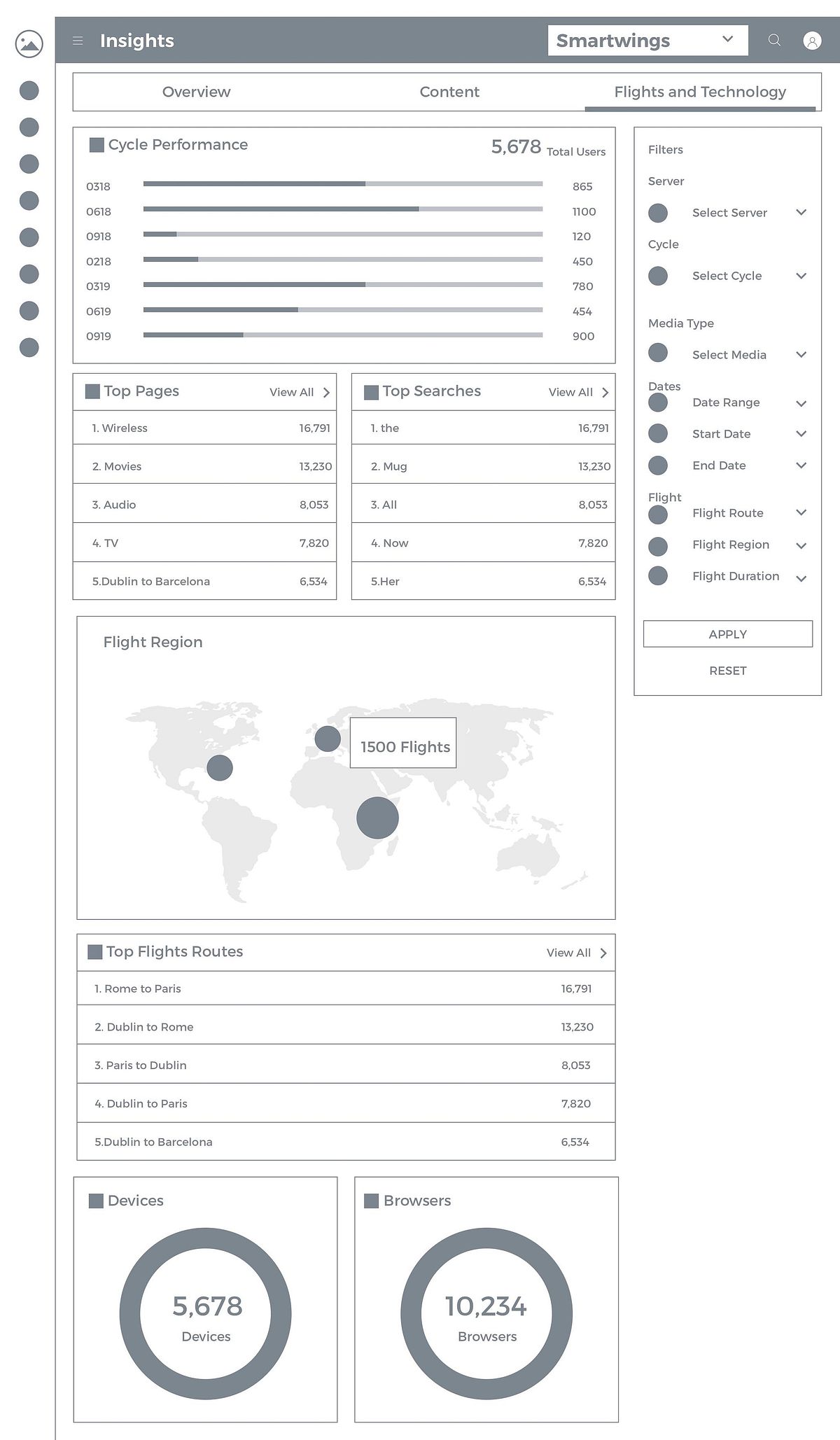The image size is (840, 1440).
Task: Click the square icon beside Devices title
Action: (x=96, y=1201)
